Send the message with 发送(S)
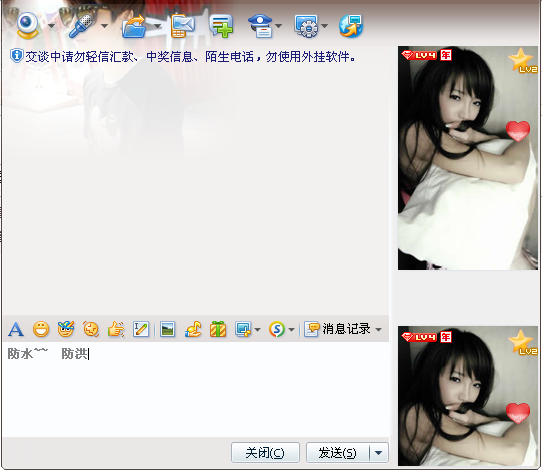 [x=337, y=452]
